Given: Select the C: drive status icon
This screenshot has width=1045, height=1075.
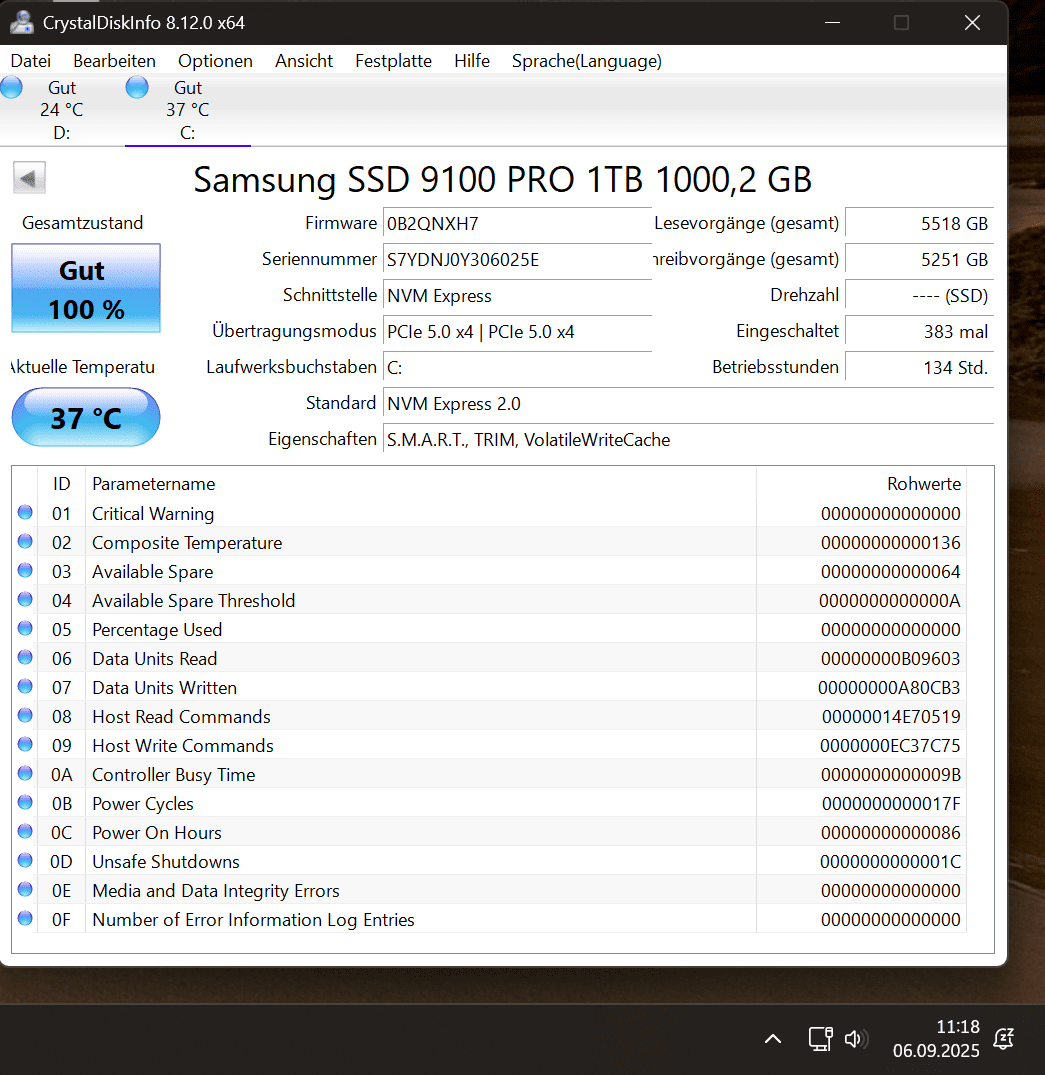Looking at the screenshot, I should click(137, 88).
